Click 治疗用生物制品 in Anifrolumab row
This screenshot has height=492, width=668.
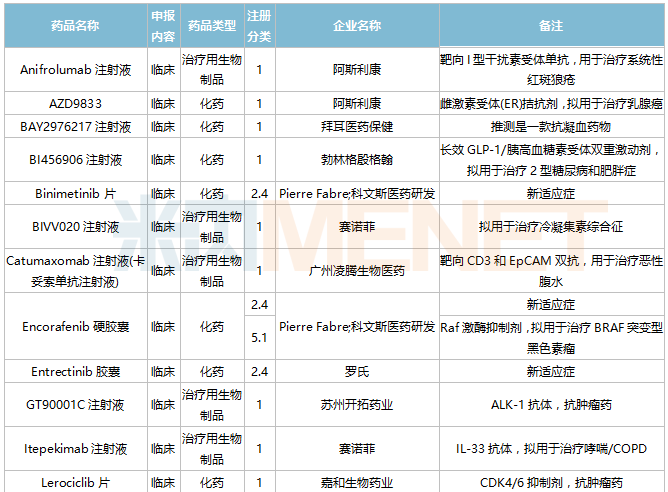(212, 69)
